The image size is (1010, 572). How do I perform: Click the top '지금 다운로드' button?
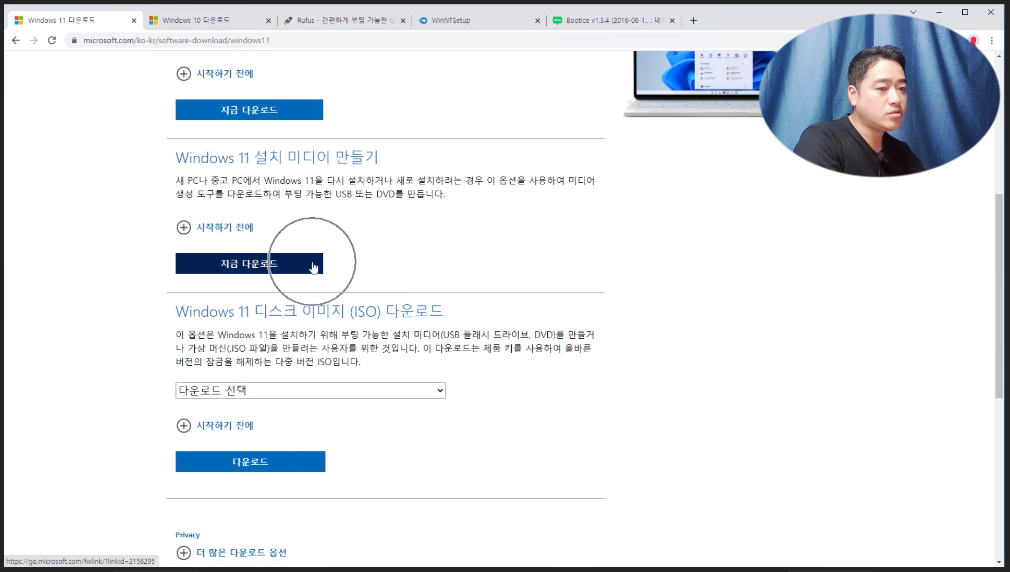pos(249,110)
